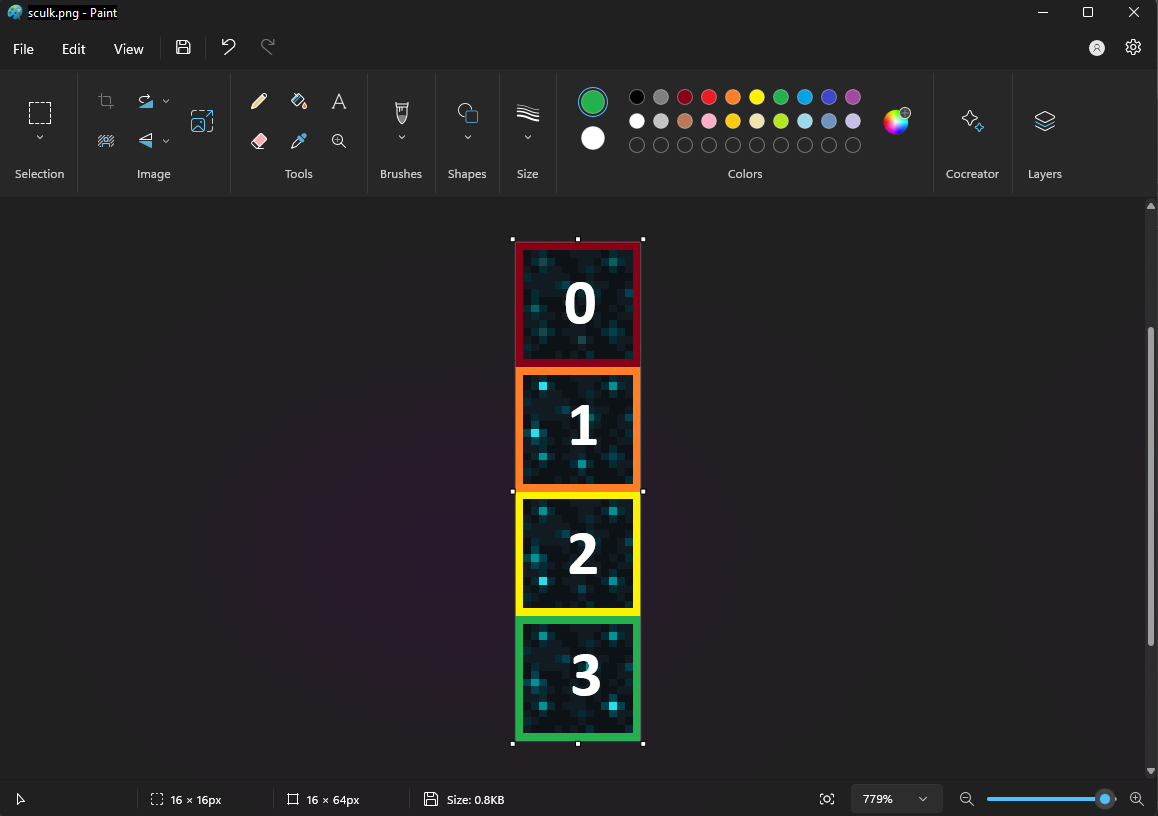Select the Eraser tool
The image size is (1158, 816).
click(x=258, y=140)
